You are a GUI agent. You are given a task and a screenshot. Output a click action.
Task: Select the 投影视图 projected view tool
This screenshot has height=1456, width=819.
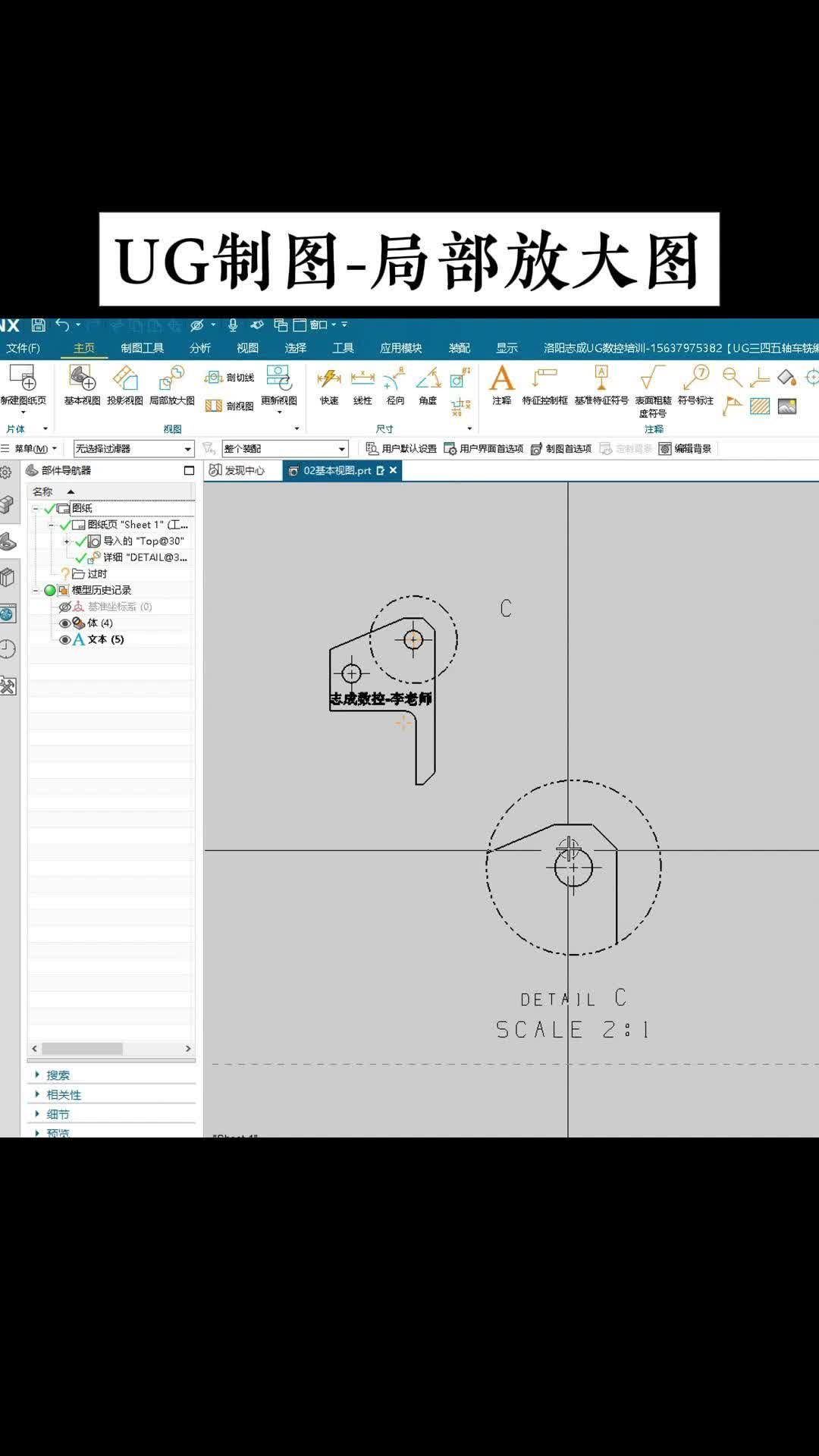point(125,385)
